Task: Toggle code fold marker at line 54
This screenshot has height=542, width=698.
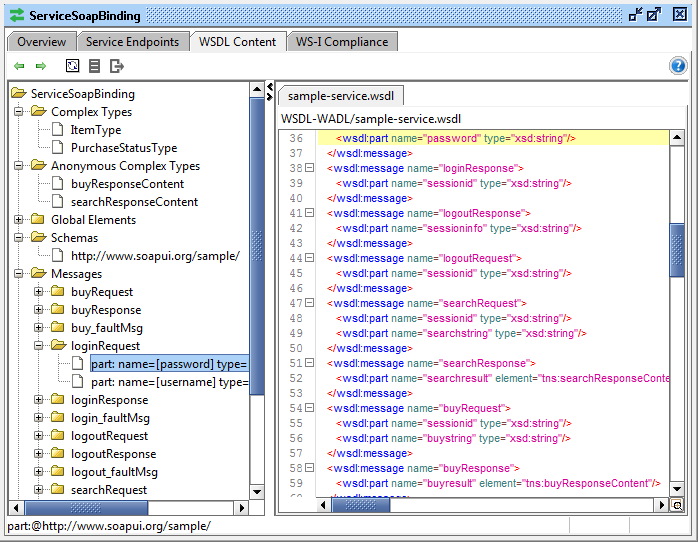Action: tap(309, 408)
